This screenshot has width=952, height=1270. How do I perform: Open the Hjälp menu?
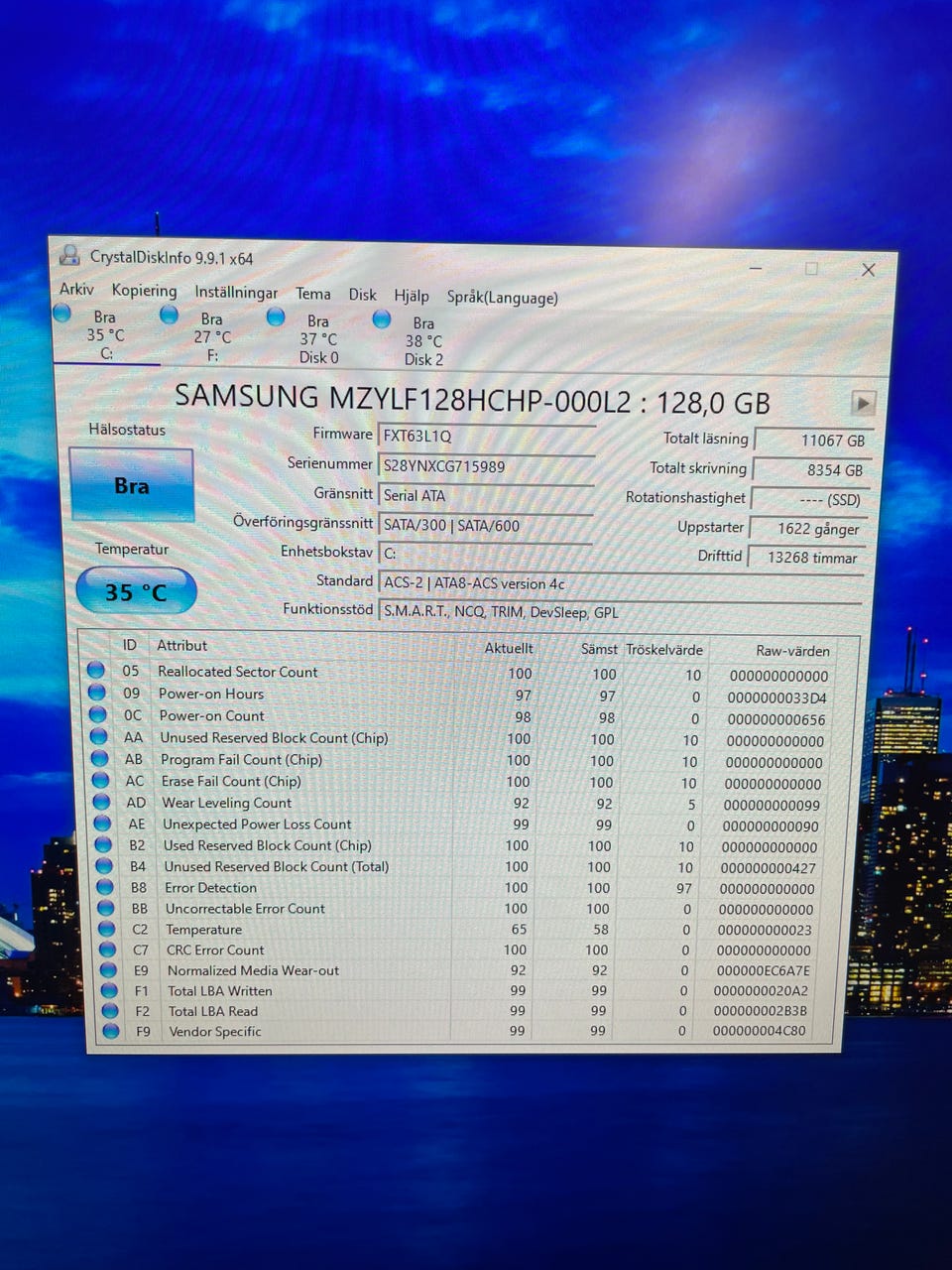(x=412, y=296)
